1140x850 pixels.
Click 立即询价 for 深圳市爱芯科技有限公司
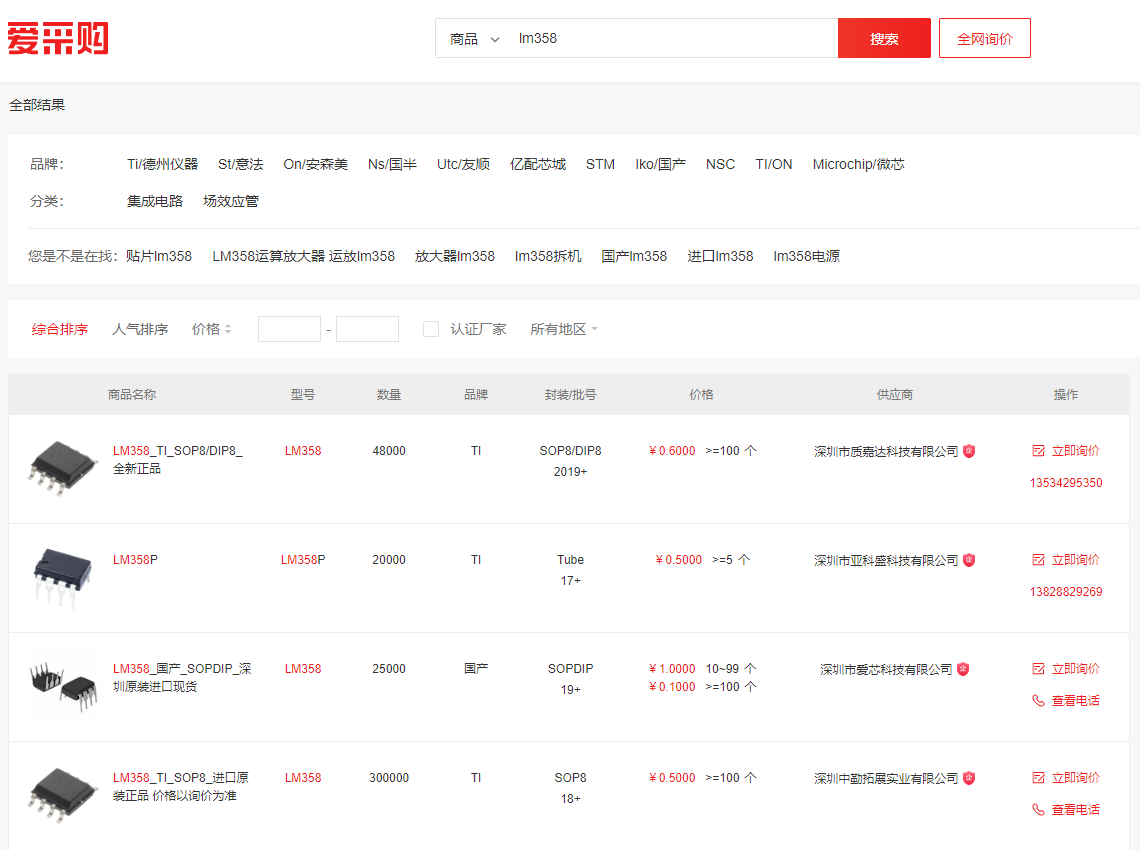(1066, 669)
